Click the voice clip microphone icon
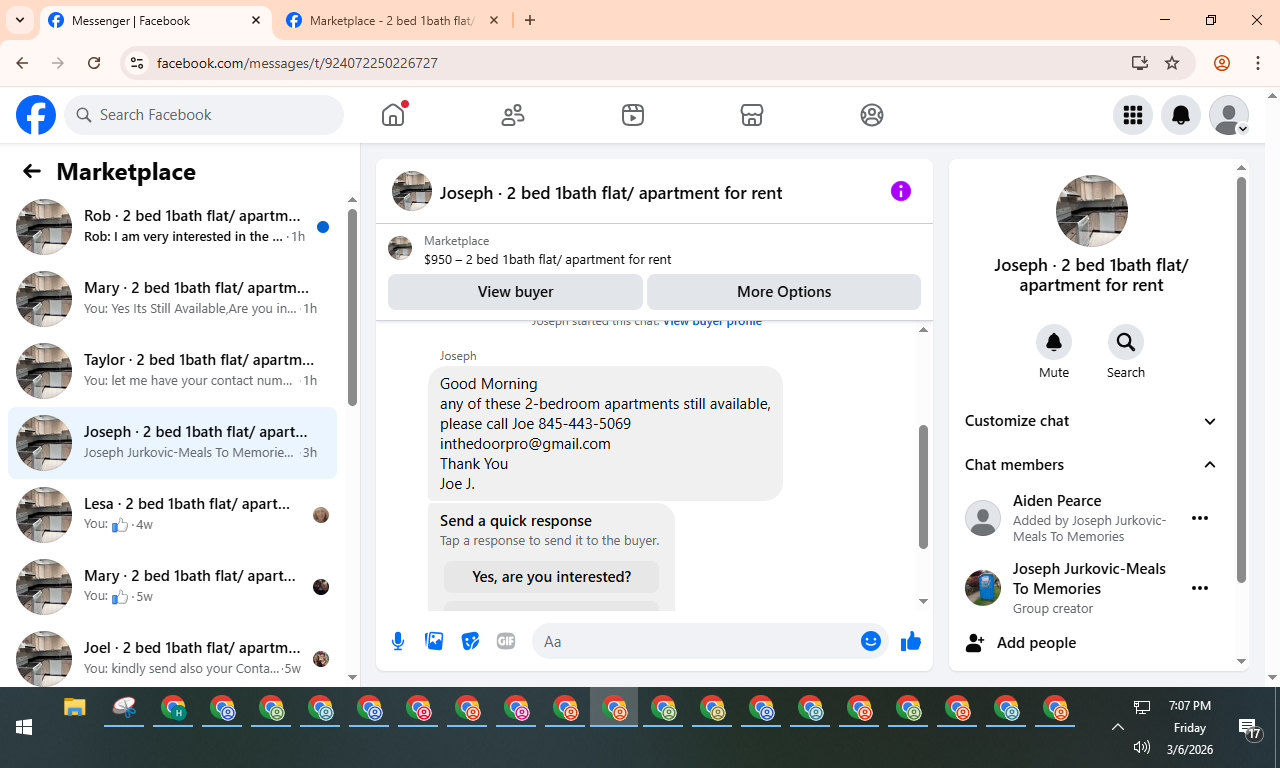This screenshot has width=1280, height=768. pyautogui.click(x=398, y=641)
